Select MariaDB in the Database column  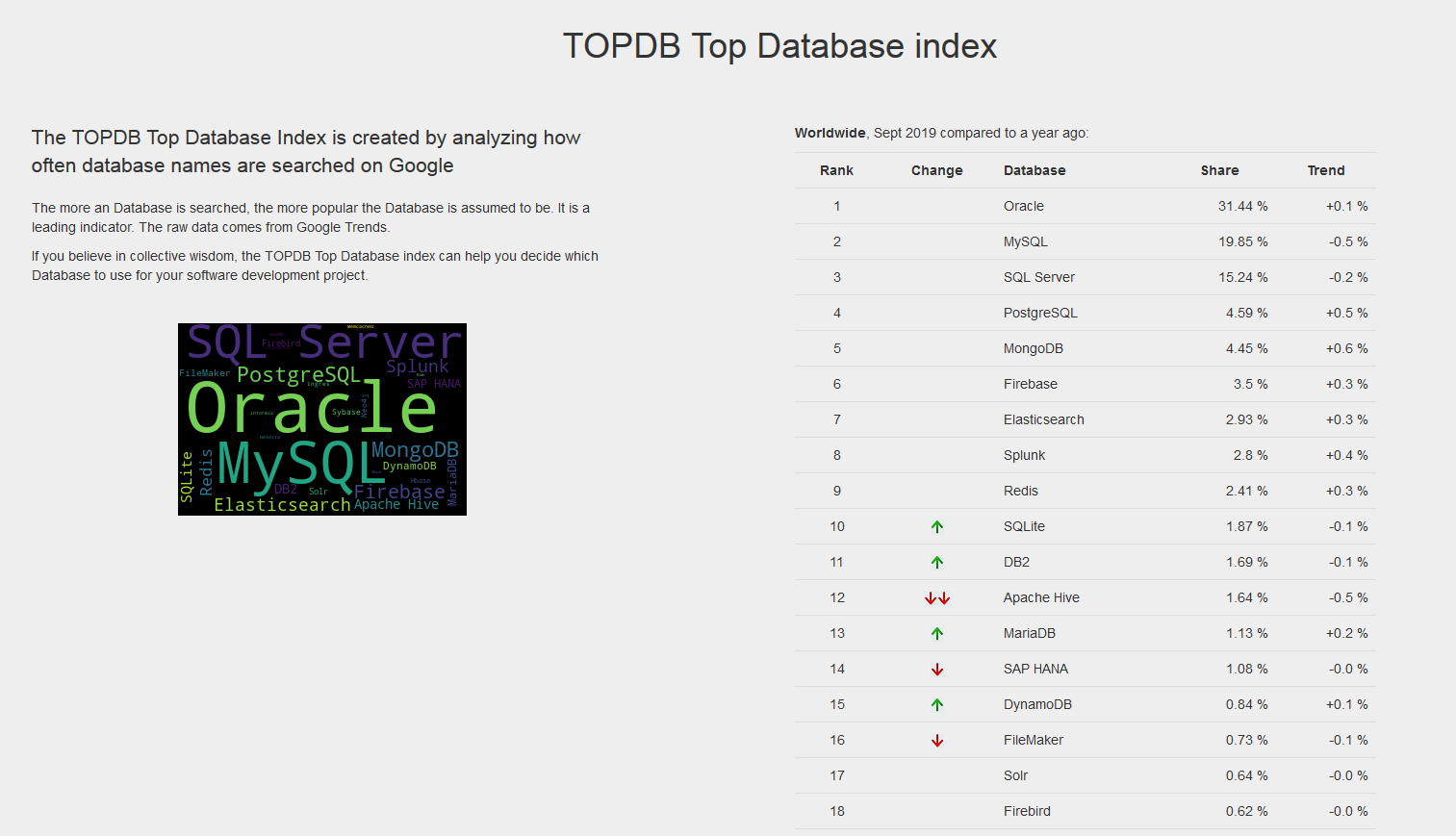click(1030, 633)
